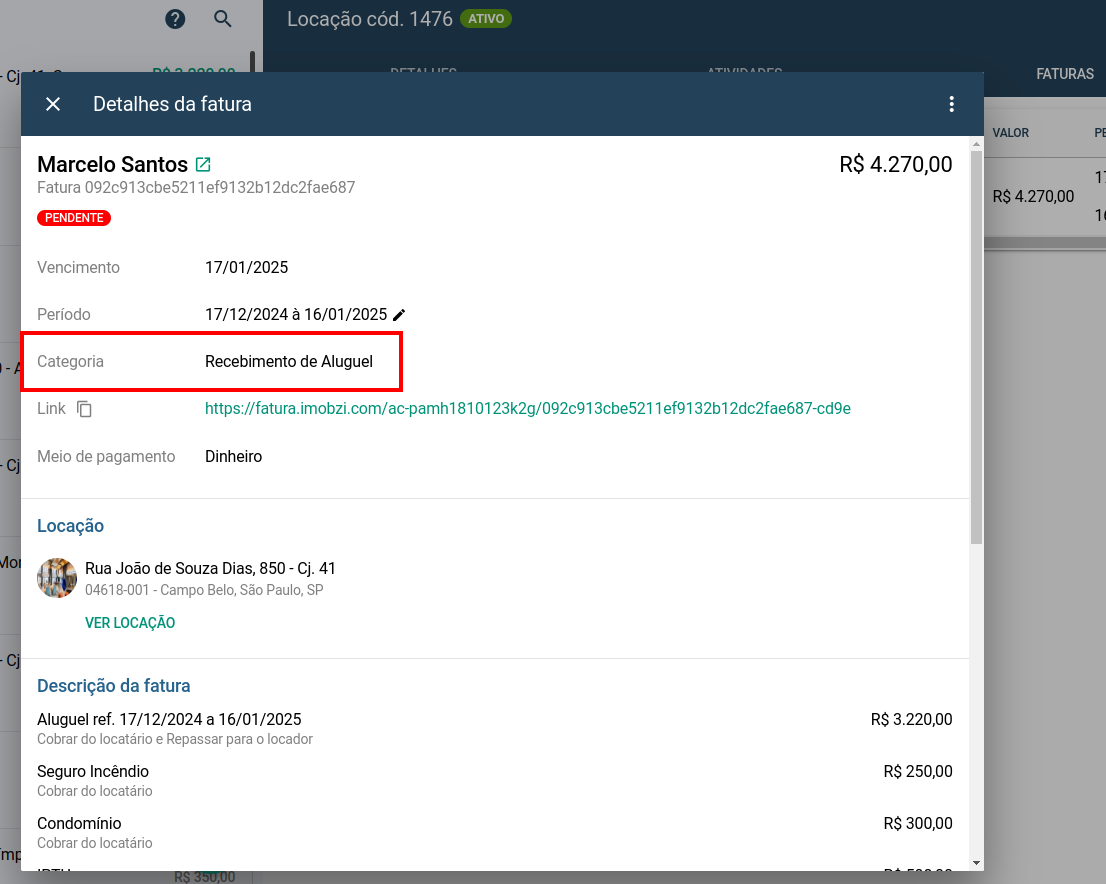Open the property thumbnail for Rua João de Souza Dias
The height and width of the screenshot is (884, 1106).
tap(56, 578)
